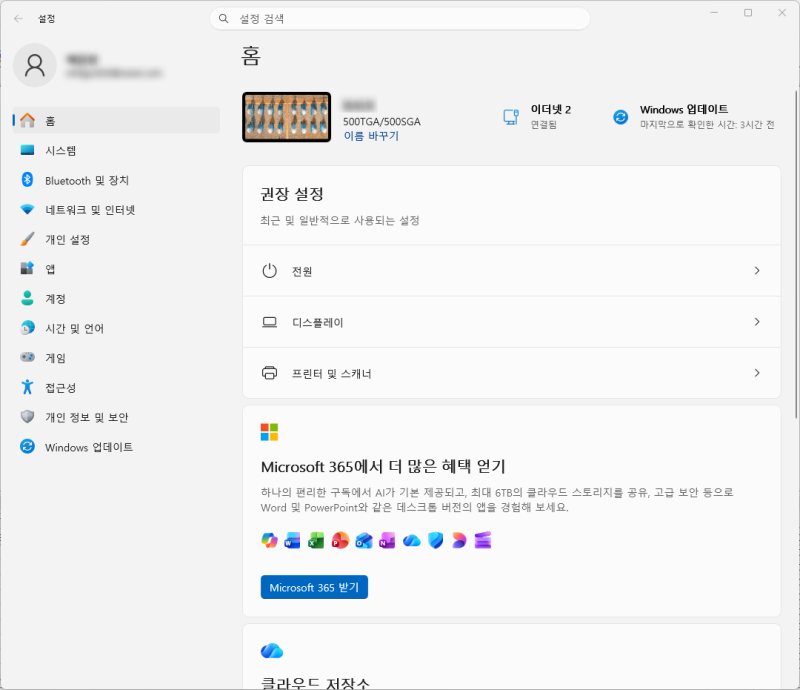800x690 pixels.
Task: Click the OneDrive icon in Microsoft 365 row
Action: pos(411,540)
